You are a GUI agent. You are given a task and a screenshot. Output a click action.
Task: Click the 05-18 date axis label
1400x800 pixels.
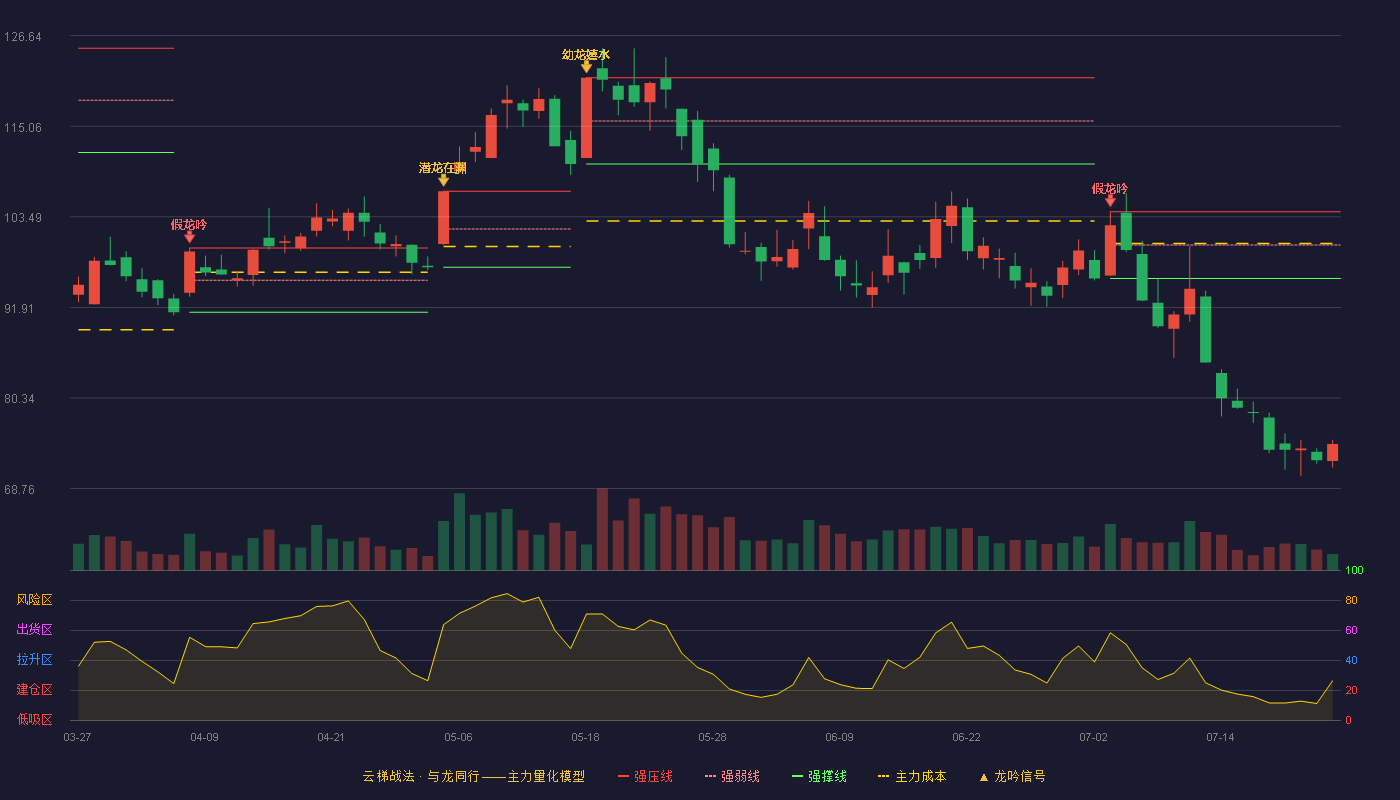click(585, 737)
